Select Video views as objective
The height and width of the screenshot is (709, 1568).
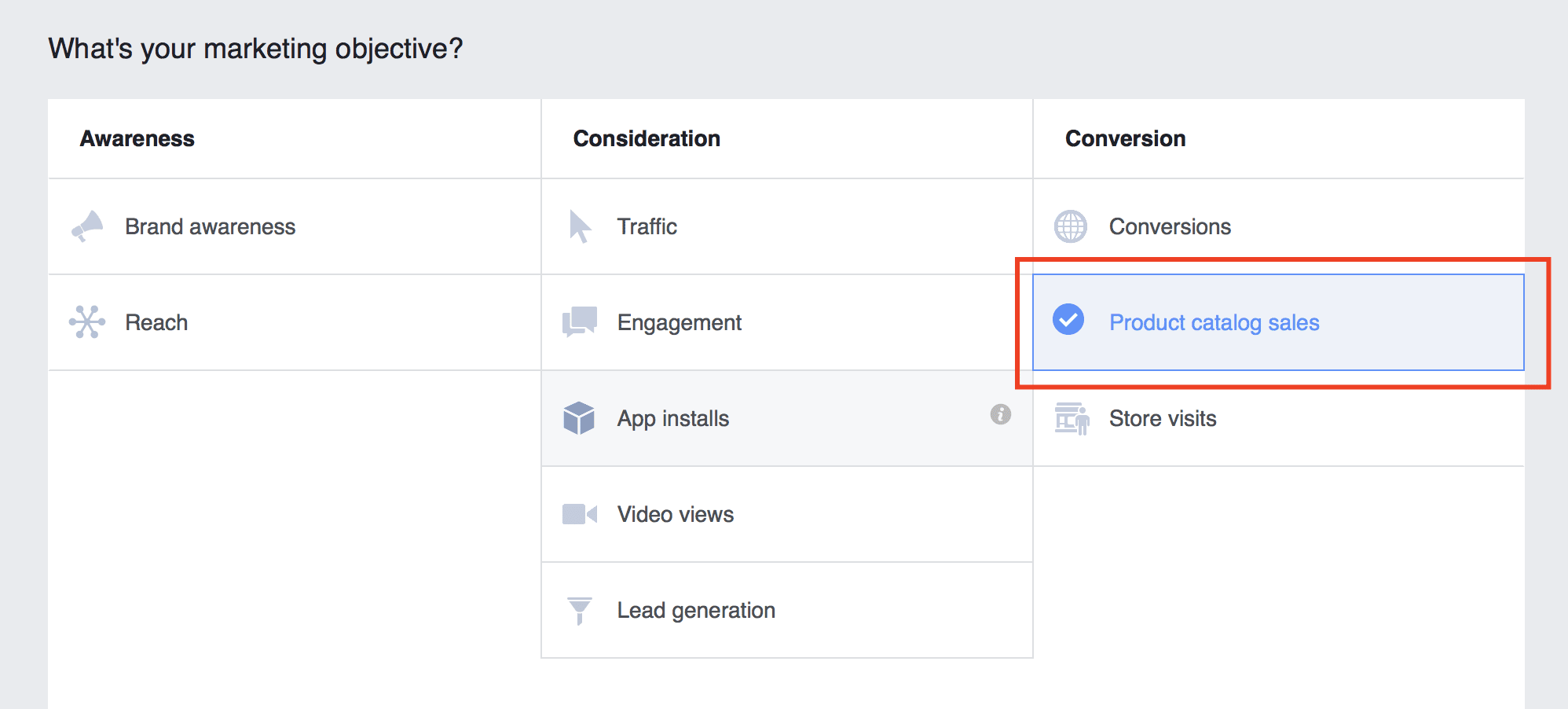point(675,514)
